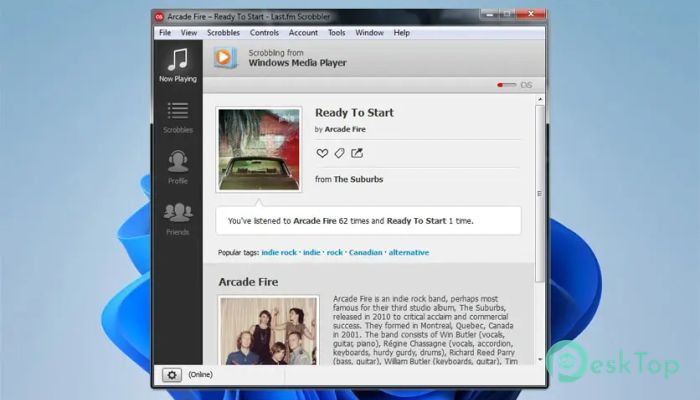Screen dimensions: 700x400
Task: Follow the indie tag link
Action: point(312,252)
